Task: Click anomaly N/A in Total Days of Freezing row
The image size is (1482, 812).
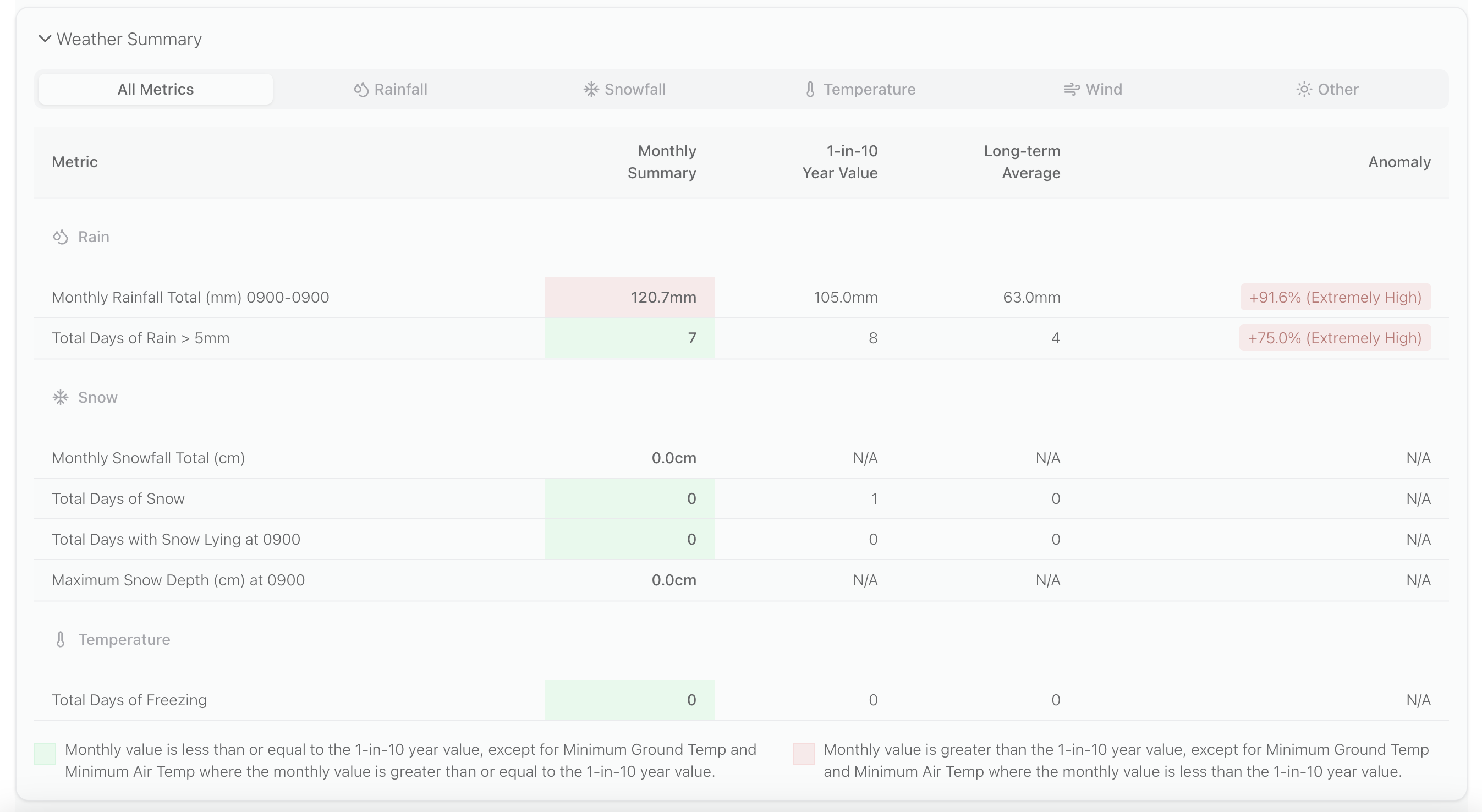Action: pyautogui.click(x=1418, y=700)
